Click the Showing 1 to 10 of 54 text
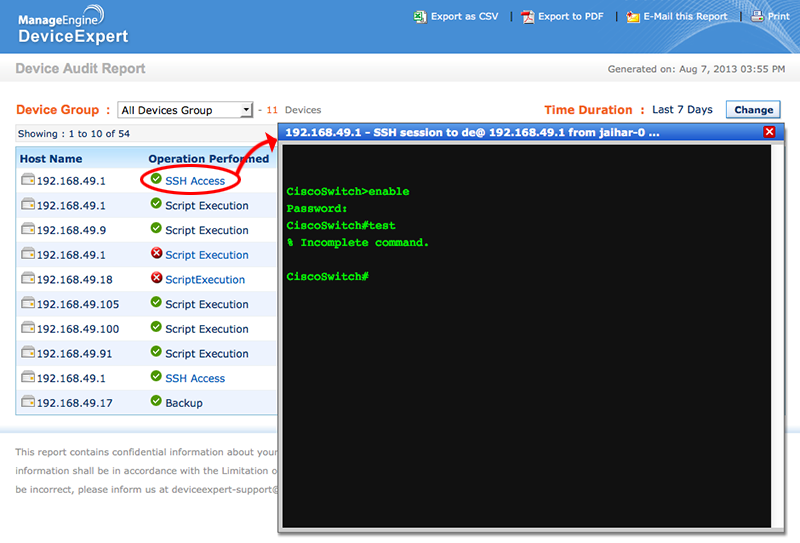This screenshot has width=800, height=543. (74, 134)
